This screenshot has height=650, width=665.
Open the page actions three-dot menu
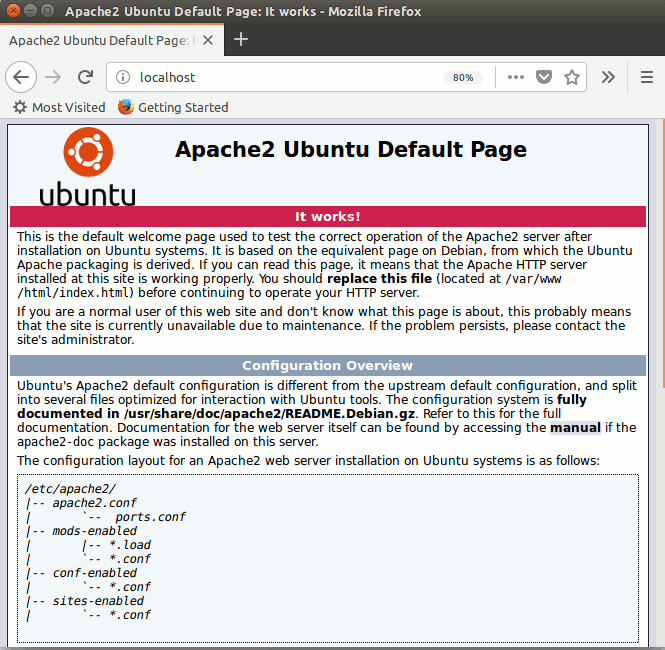click(x=516, y=77)
